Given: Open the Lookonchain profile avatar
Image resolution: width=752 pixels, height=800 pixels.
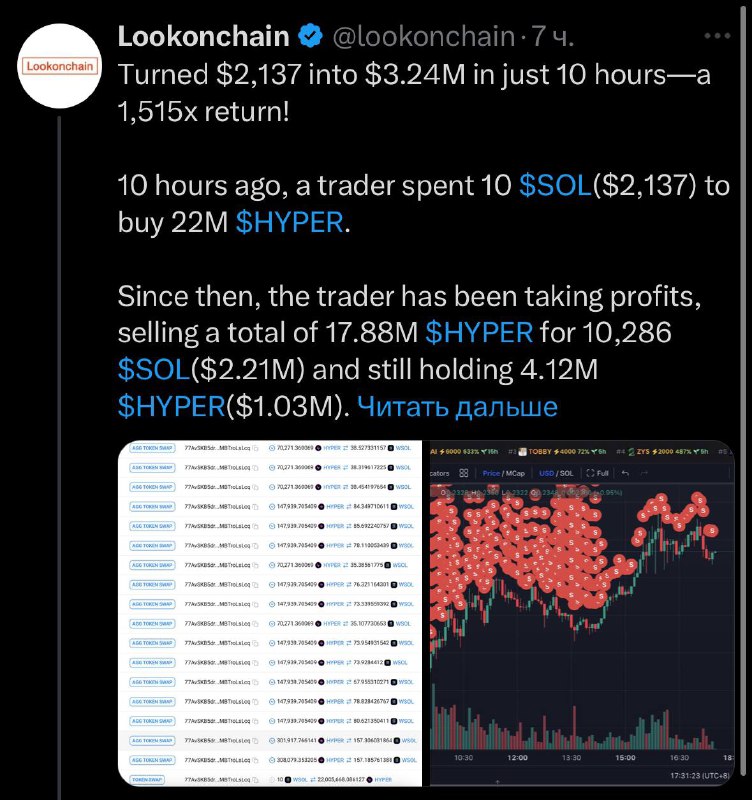Looking at the screenshot, I should 60,66.
